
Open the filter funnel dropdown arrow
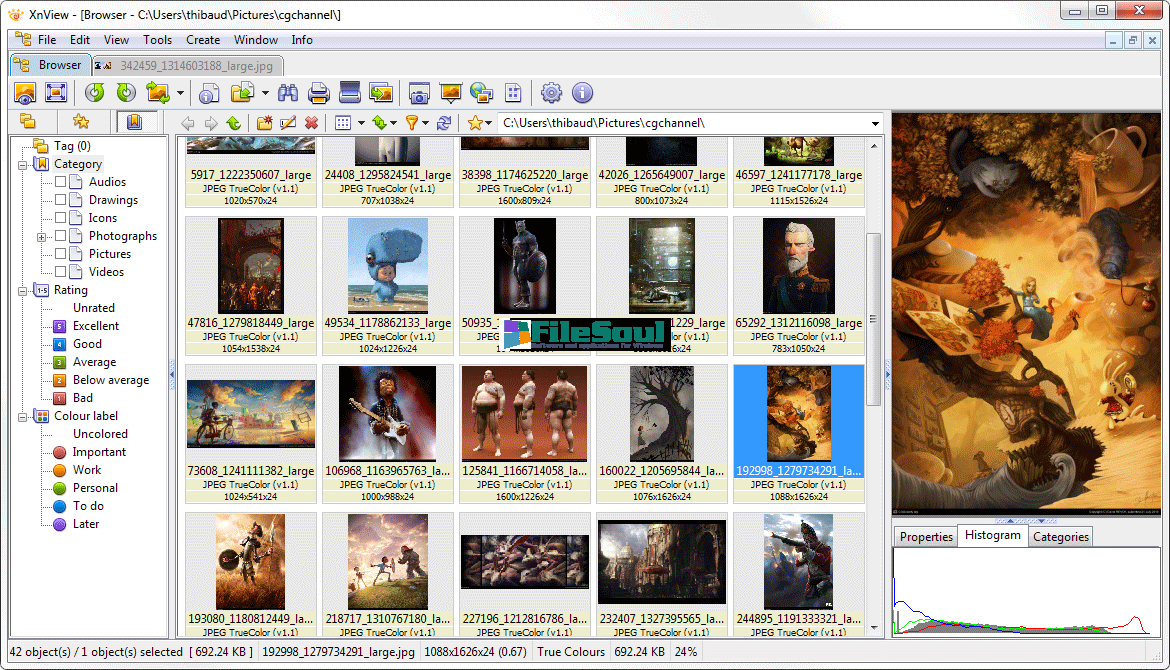[425, 123]
